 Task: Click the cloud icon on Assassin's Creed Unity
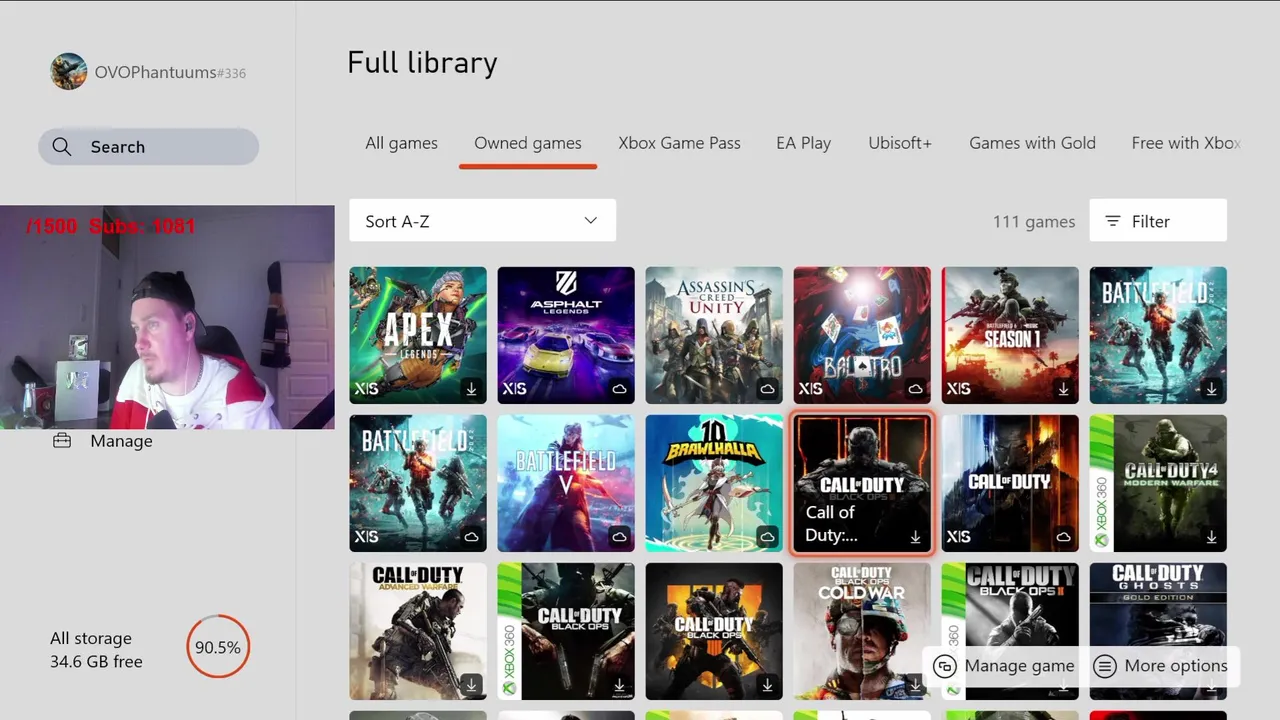[x=767, y=388]
